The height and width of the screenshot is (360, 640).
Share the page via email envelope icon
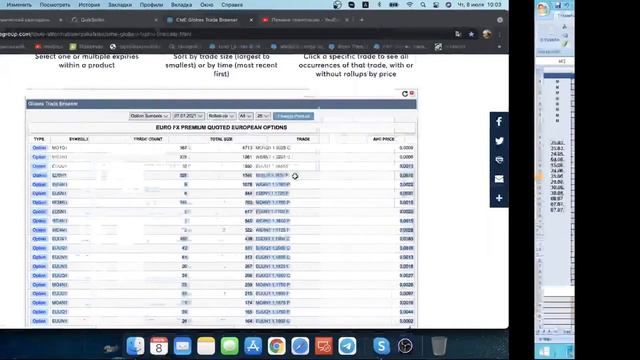(499, 179)
